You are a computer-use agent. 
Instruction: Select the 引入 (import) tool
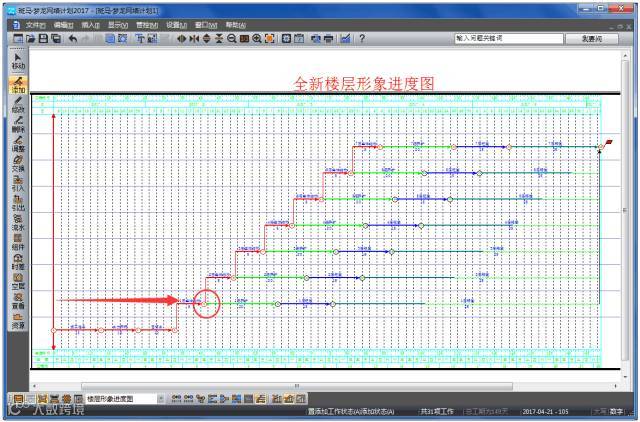click(x=18, y=184)
